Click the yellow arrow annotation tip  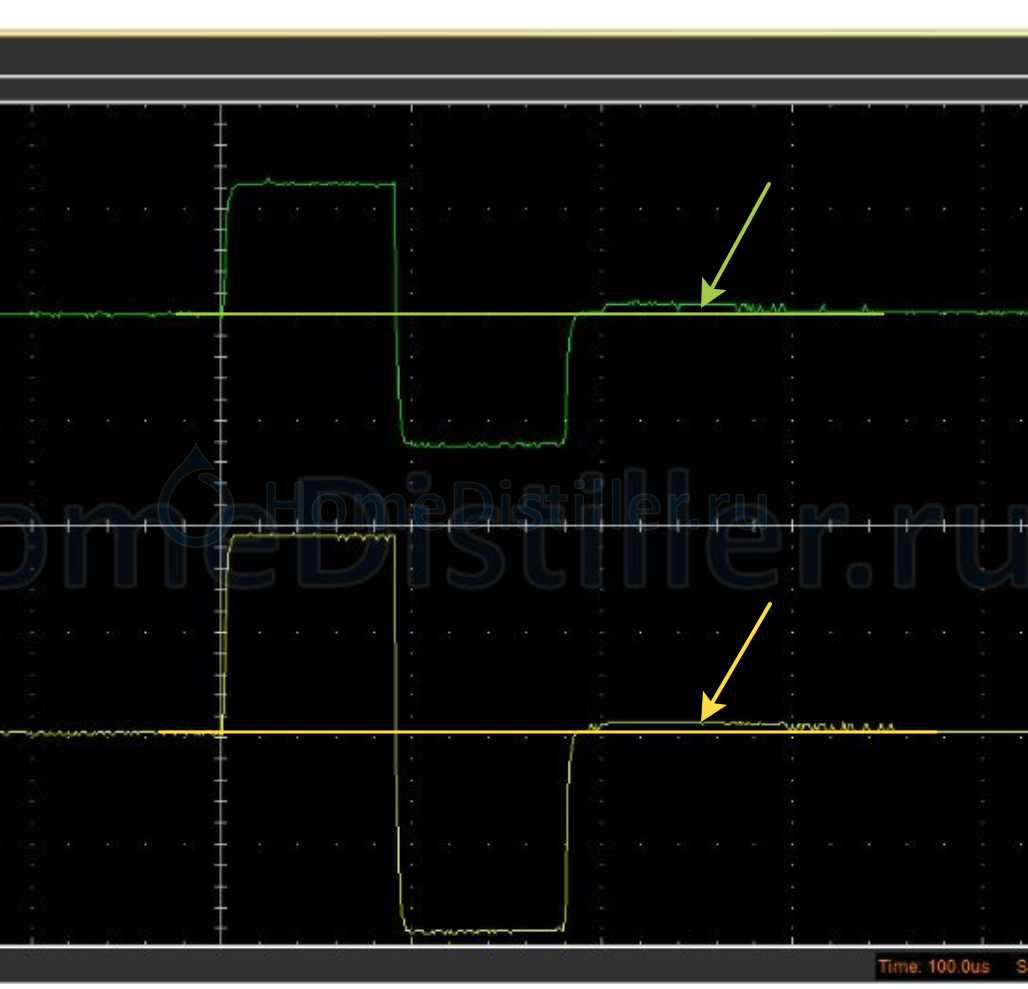pos(705,718)
